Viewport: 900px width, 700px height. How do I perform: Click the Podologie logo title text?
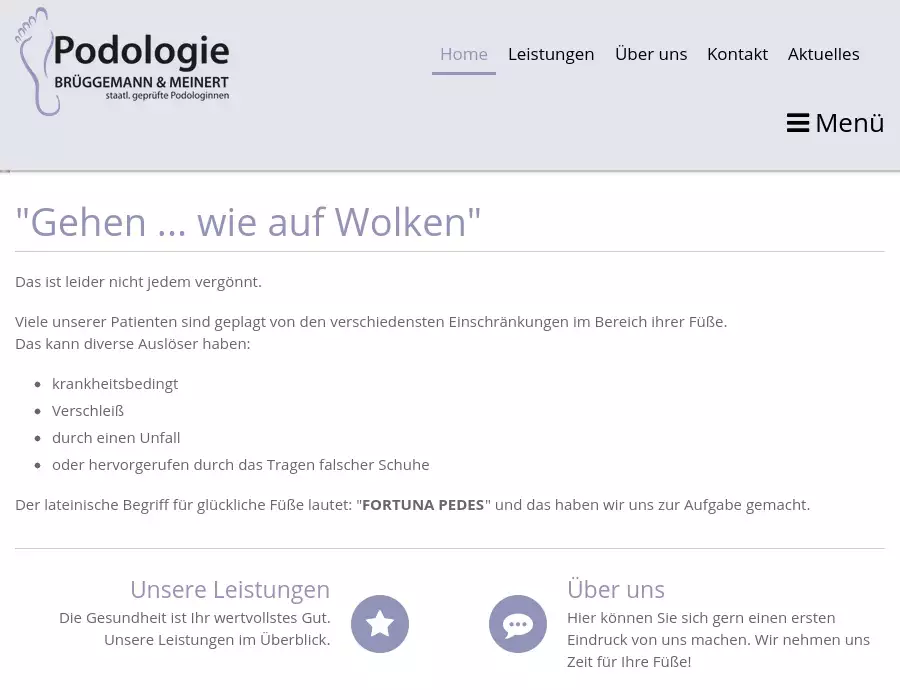pos(141,51)
